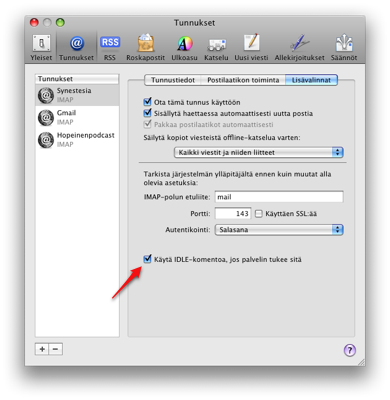390x400 pixels.
Task: Select the Gmail IMAP account
Action: pyautogui.click(x=77, y=117)
